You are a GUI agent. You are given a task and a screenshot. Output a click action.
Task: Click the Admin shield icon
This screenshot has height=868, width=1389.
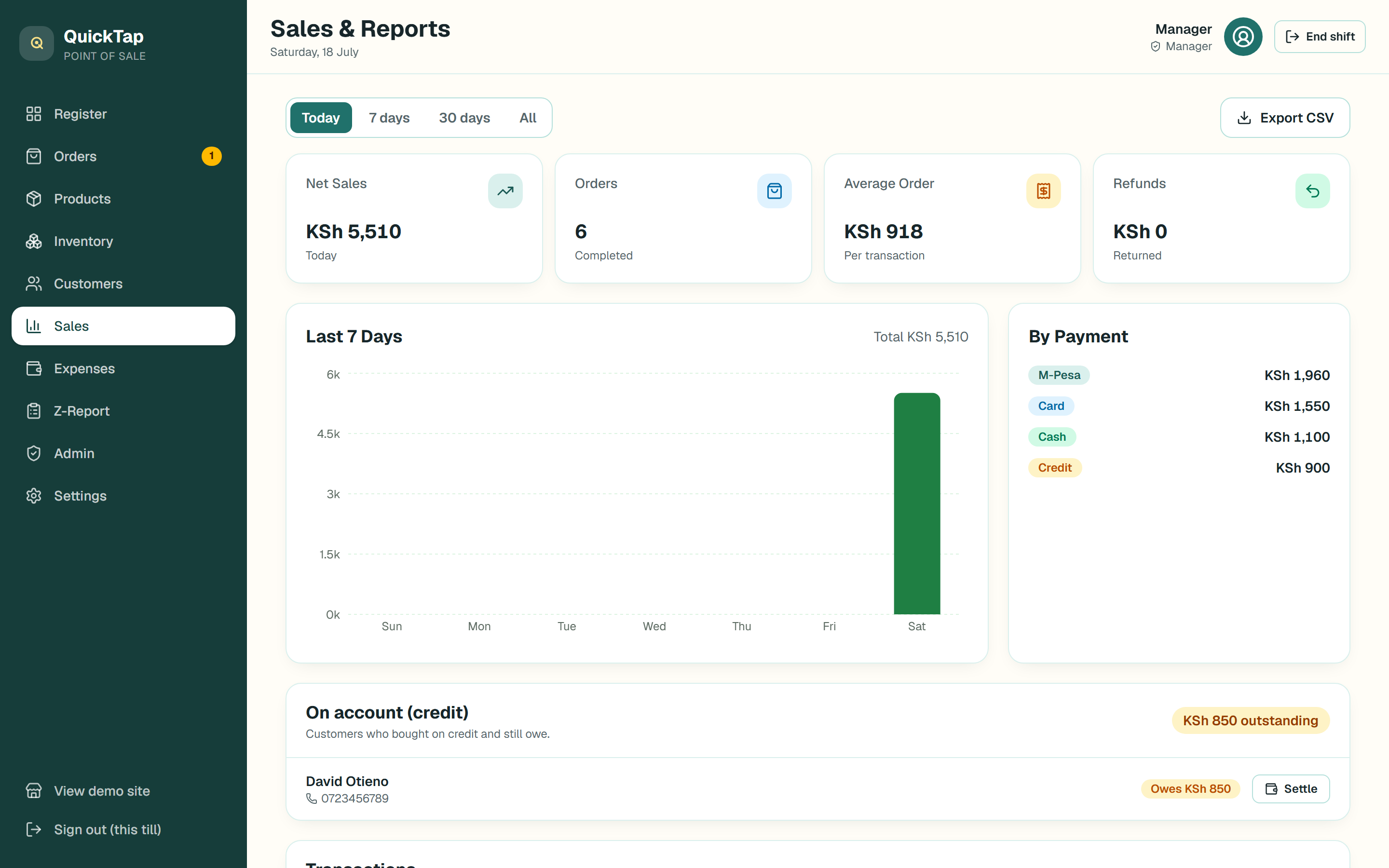pyautogui.click(x=34, y=453)
